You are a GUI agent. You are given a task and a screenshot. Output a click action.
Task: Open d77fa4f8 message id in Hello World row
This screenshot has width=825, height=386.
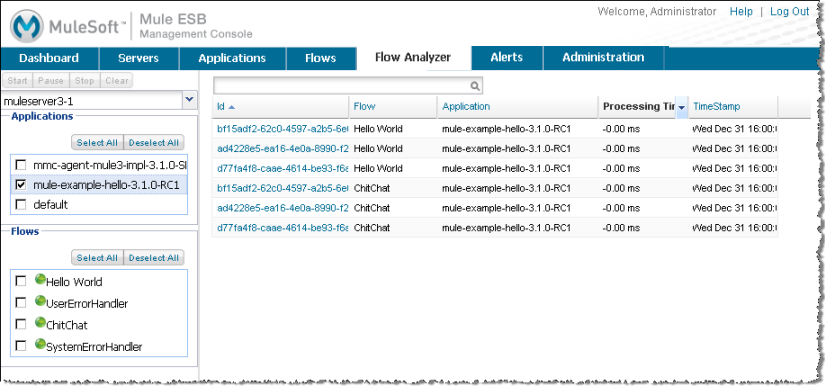tap(283, 168)
